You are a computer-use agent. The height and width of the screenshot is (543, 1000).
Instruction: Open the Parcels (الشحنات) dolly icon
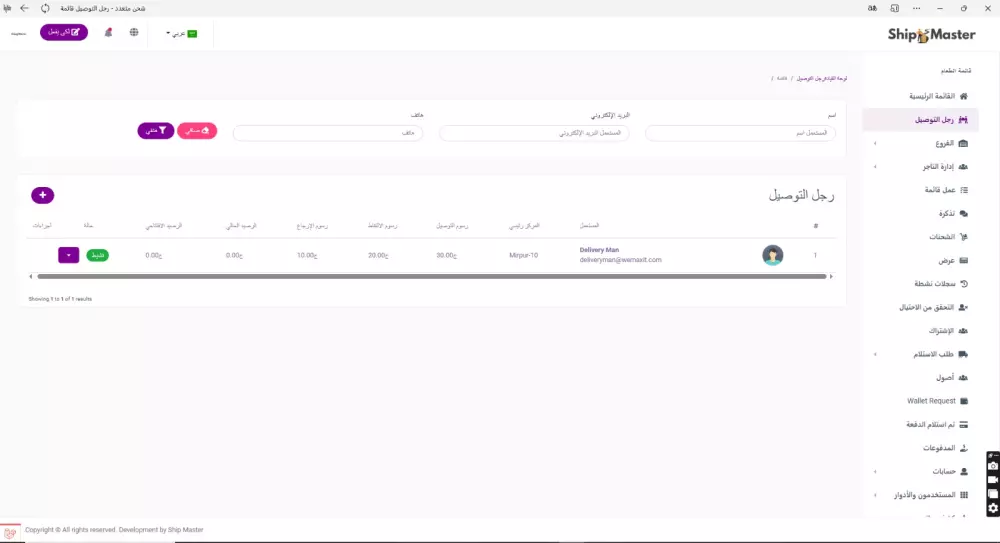(964, 237)
